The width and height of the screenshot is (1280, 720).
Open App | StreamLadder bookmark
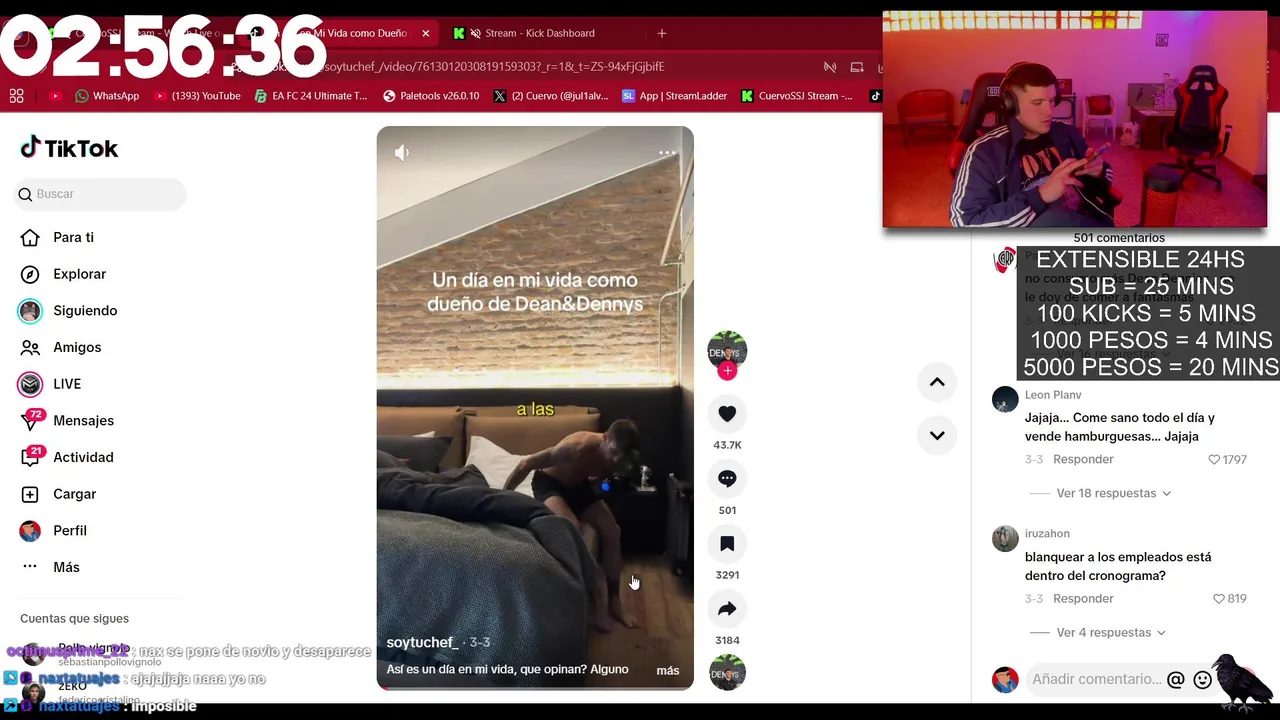[x=675, y=96]
